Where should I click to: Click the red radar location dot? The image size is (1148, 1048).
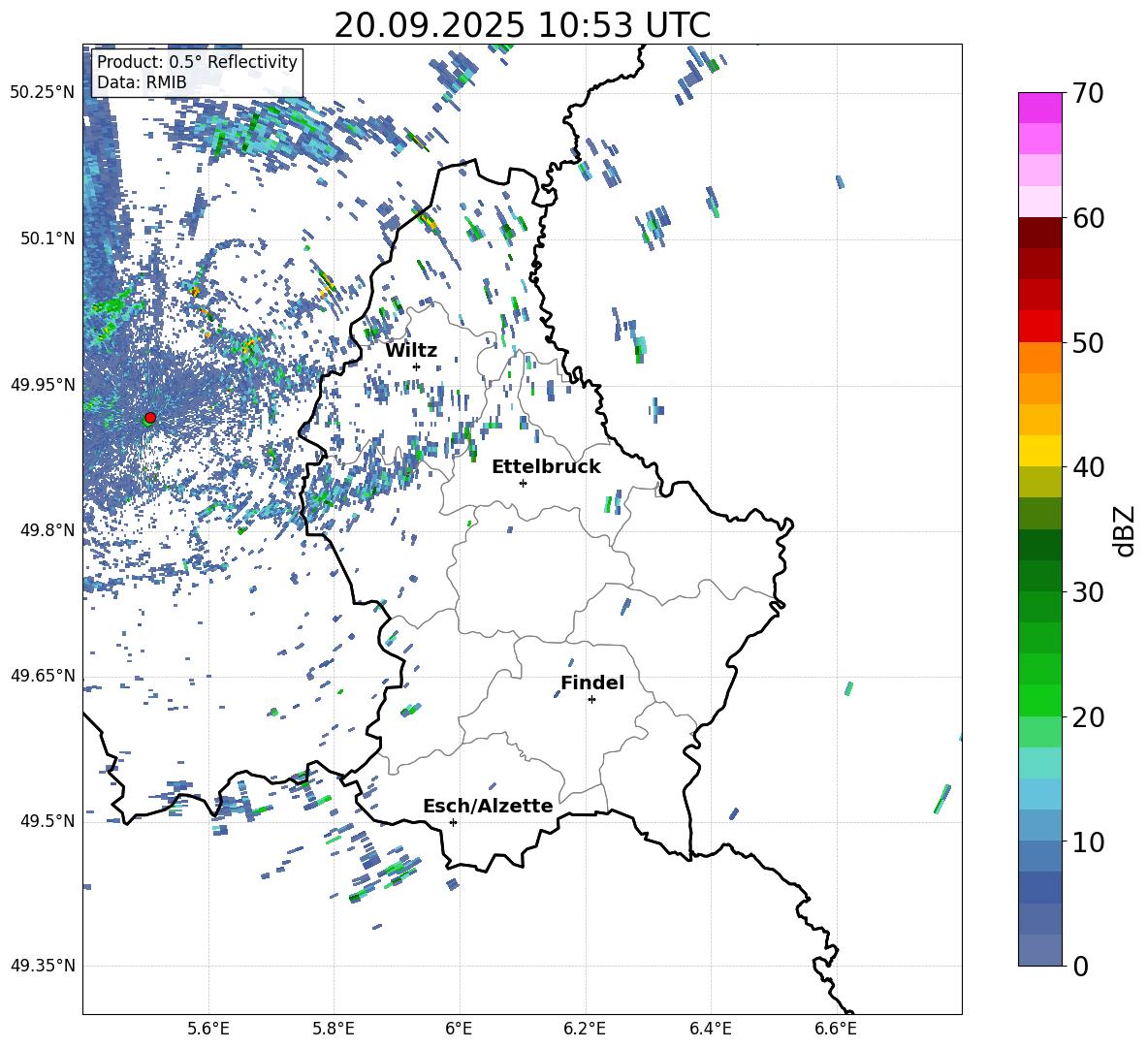click(x=150, y=417)
